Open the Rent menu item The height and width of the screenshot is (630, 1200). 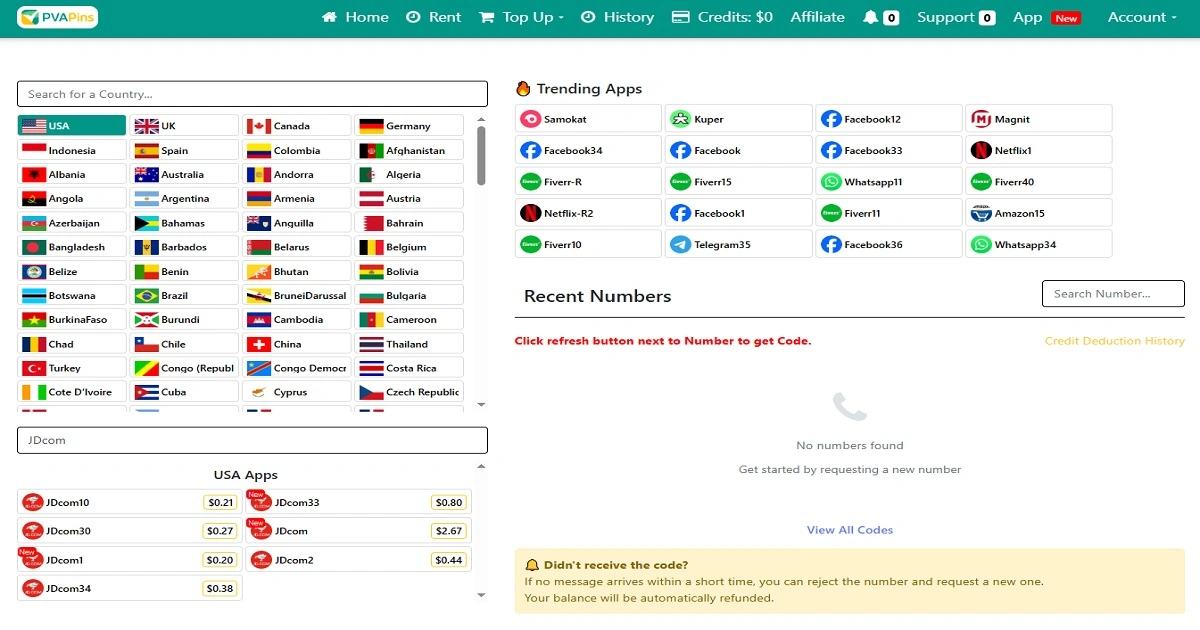434,17
